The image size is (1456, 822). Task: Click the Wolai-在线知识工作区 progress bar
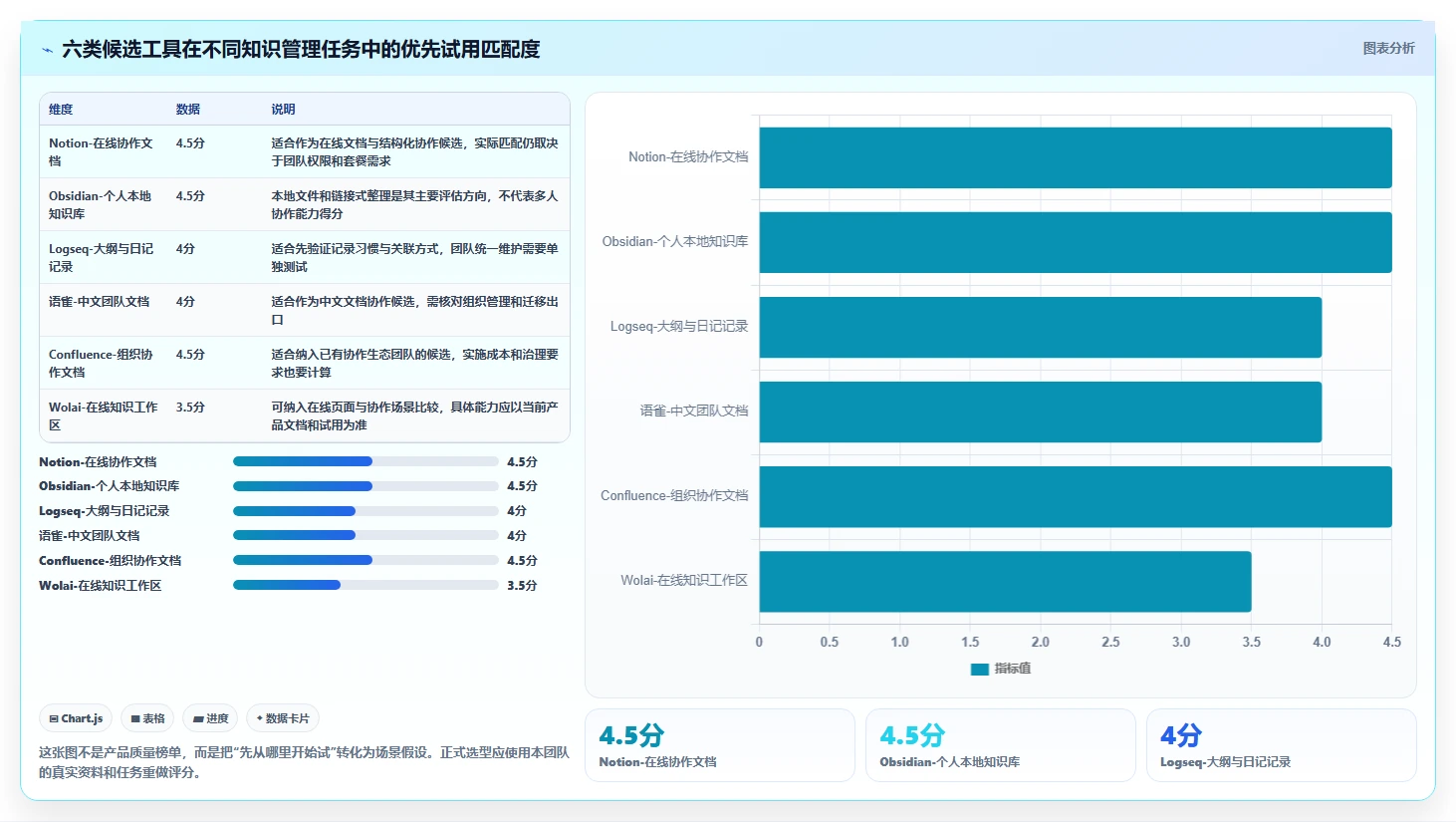tap(365, 585)
